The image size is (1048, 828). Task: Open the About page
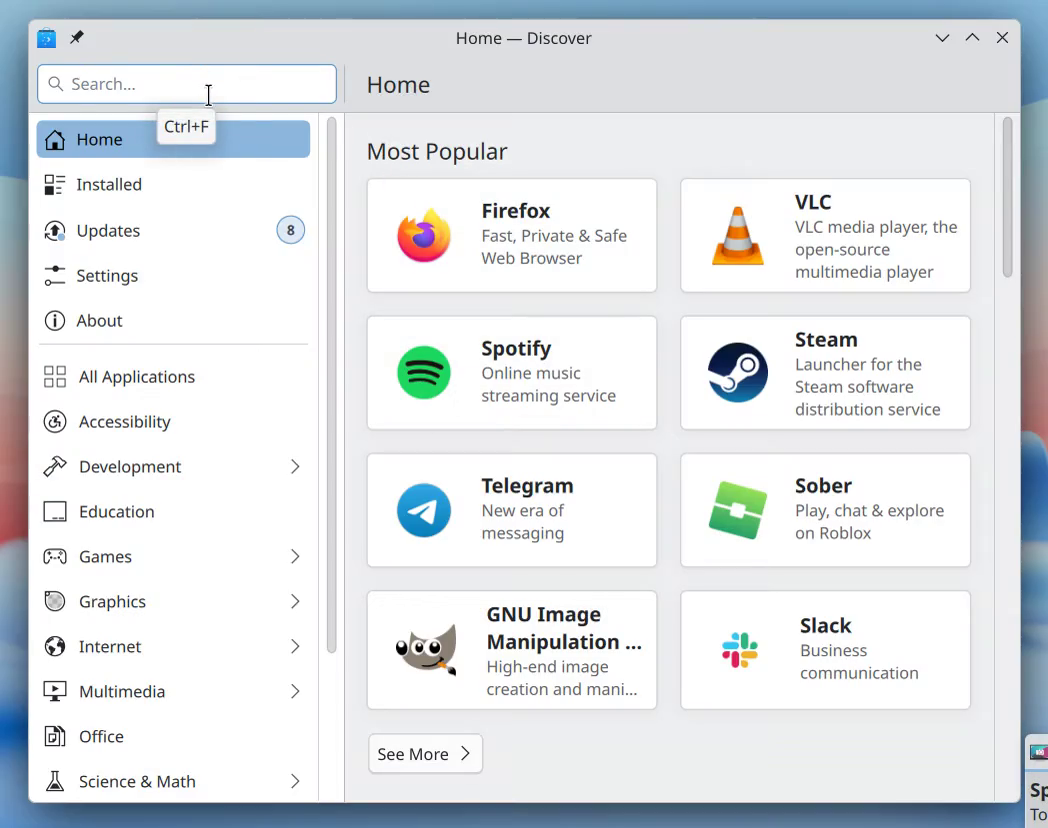coord(173,321)
